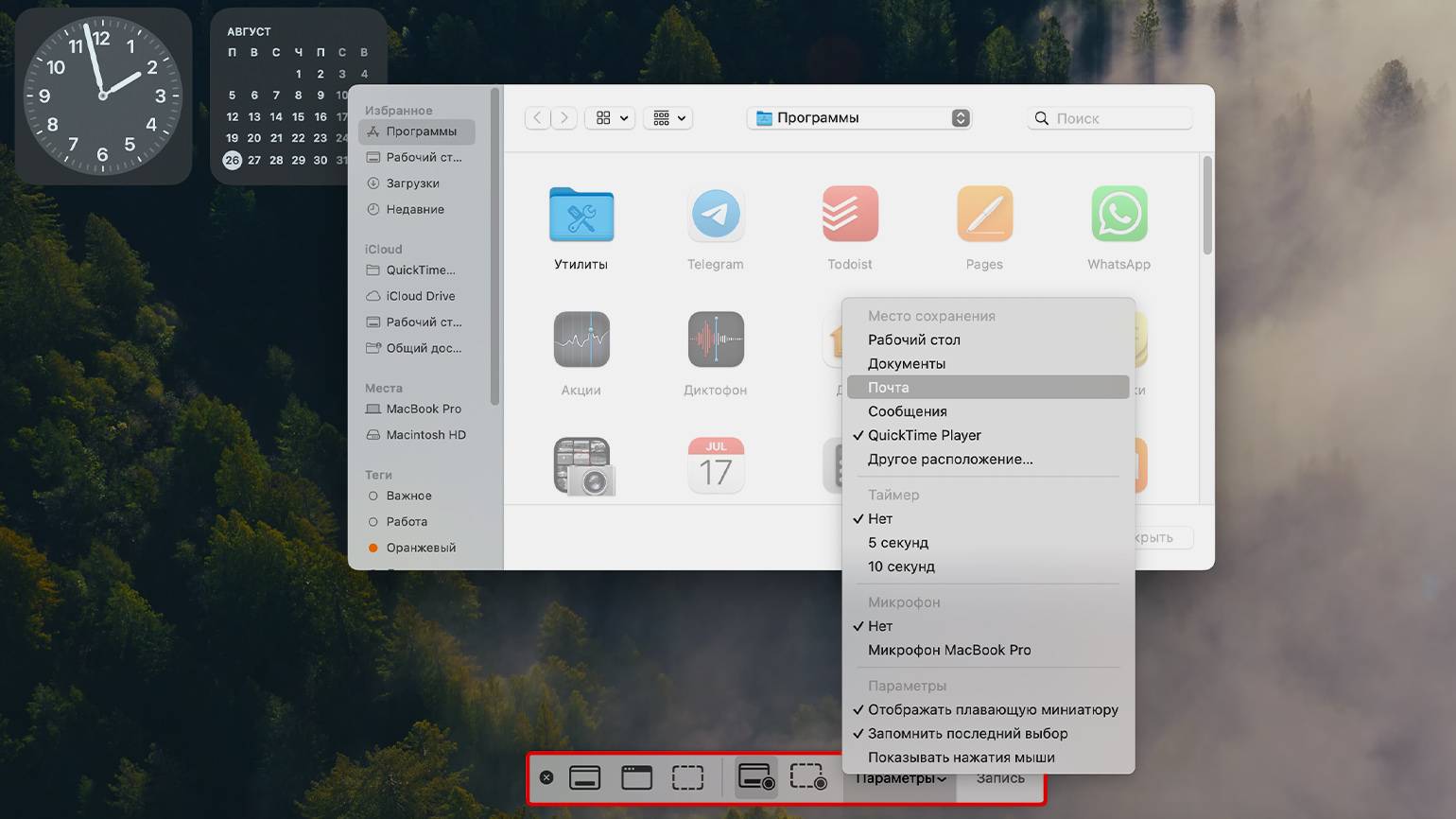Screen dimensions: 1456x819
Task: Select QuickTime Player save option
Action: (x=988, y=435)
